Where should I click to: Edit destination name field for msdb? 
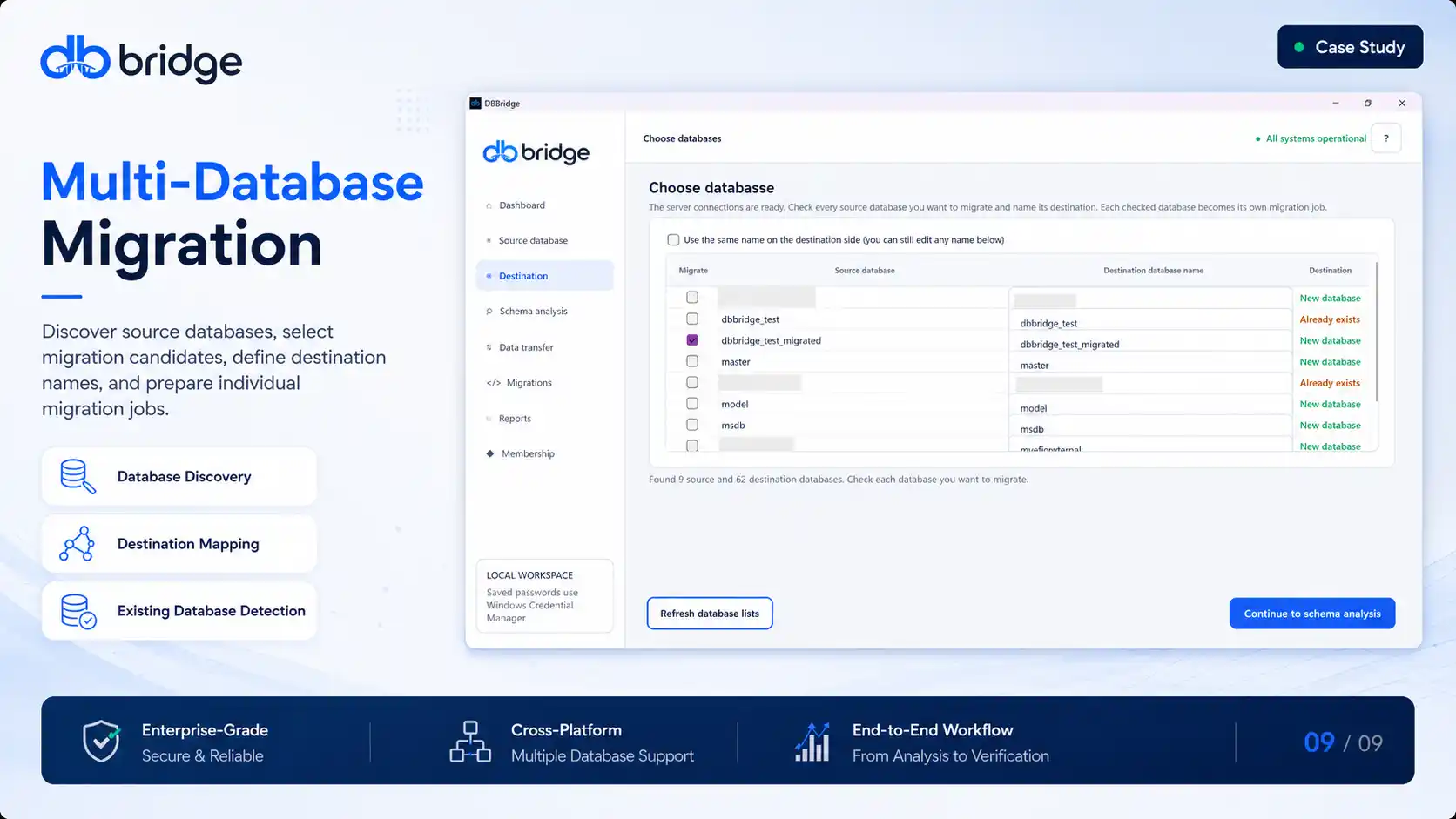point(1150,426)
